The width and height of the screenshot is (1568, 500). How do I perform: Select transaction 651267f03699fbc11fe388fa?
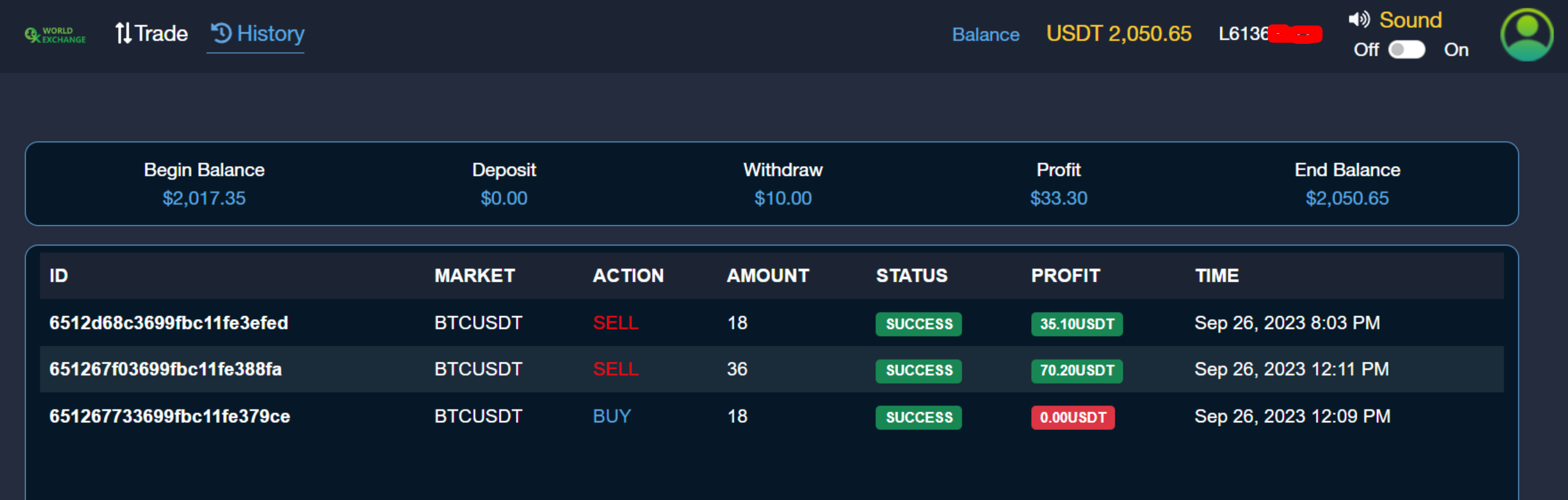click(166, 370)
